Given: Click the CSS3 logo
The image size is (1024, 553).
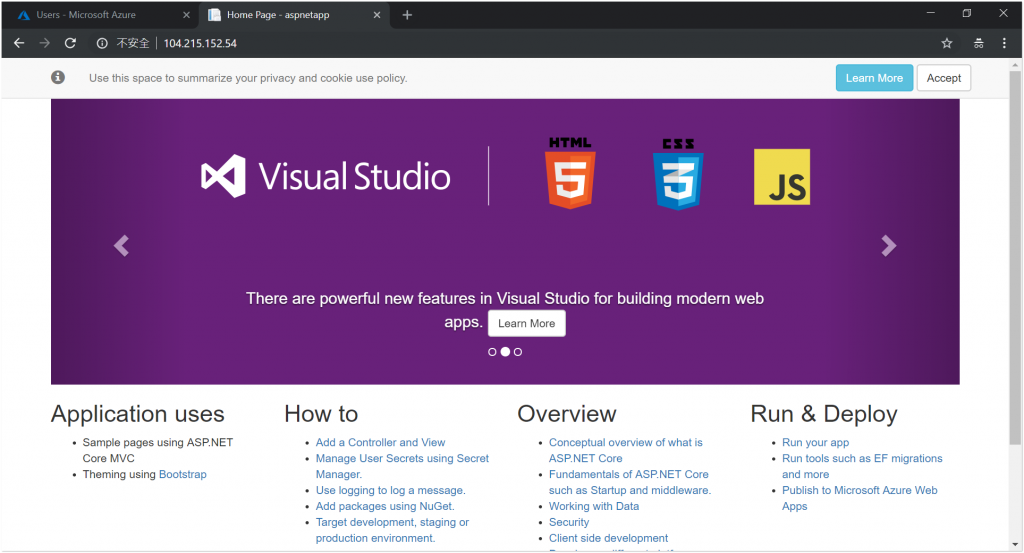Looking at the screenshot, I should coord(678,174).
